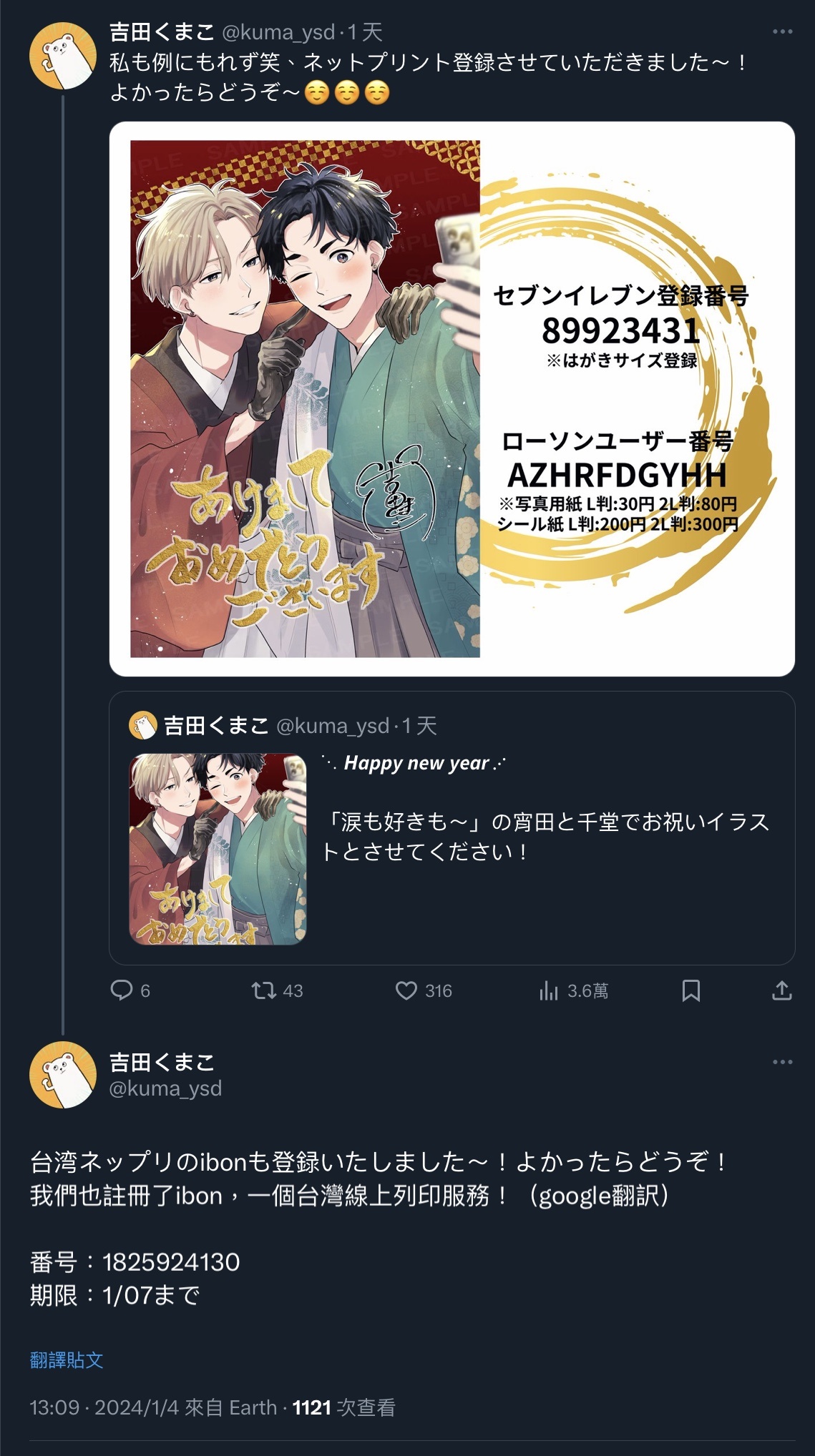Open the bear avatar of the top tweet
This screenshot has height=1456, width=815.
tap(63, 56)
